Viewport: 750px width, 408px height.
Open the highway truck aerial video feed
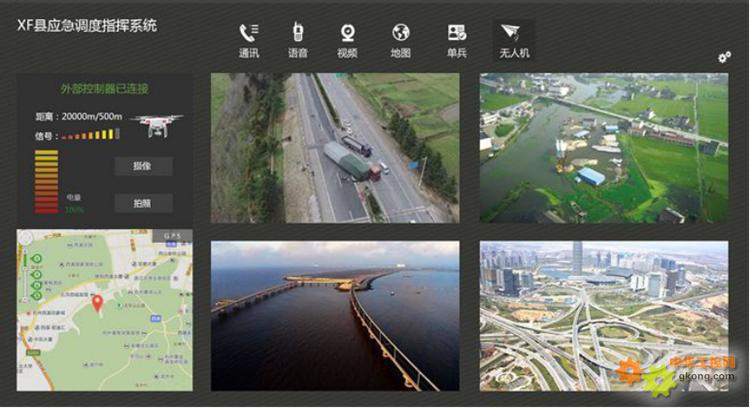[x=335, y=148]
